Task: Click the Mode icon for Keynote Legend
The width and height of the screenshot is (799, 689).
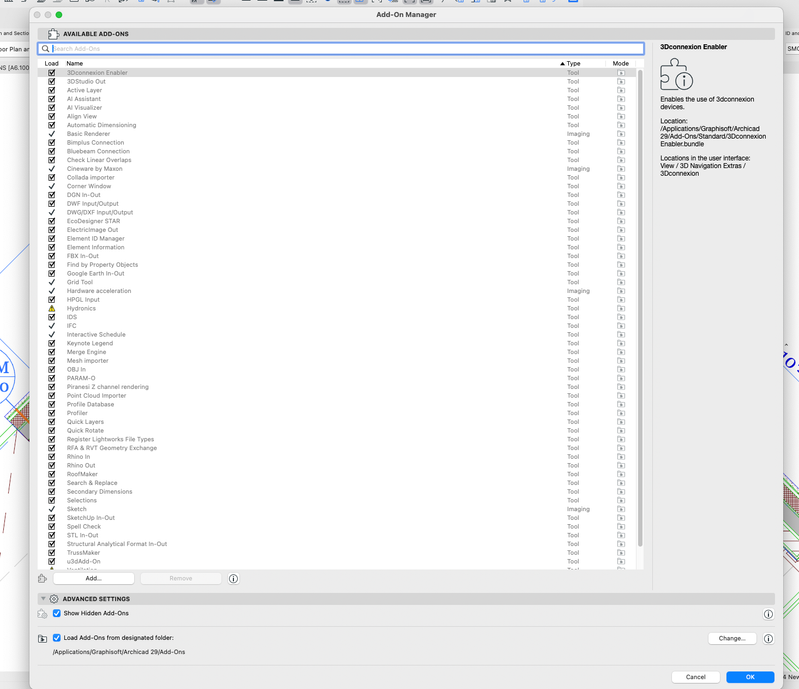Action: [x=621, y=343]
